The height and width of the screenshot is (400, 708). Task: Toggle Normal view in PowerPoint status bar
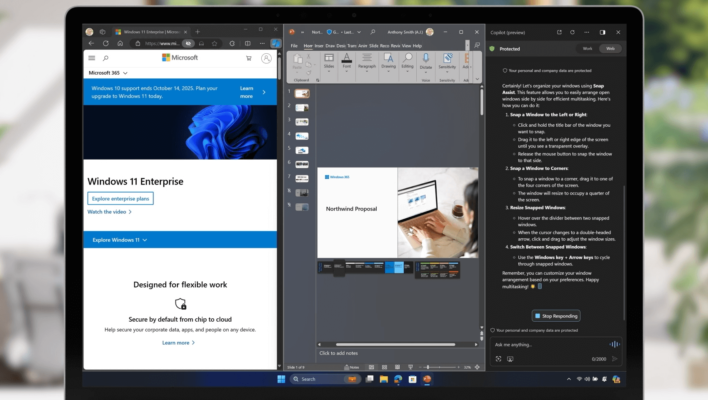coord(371,367)
